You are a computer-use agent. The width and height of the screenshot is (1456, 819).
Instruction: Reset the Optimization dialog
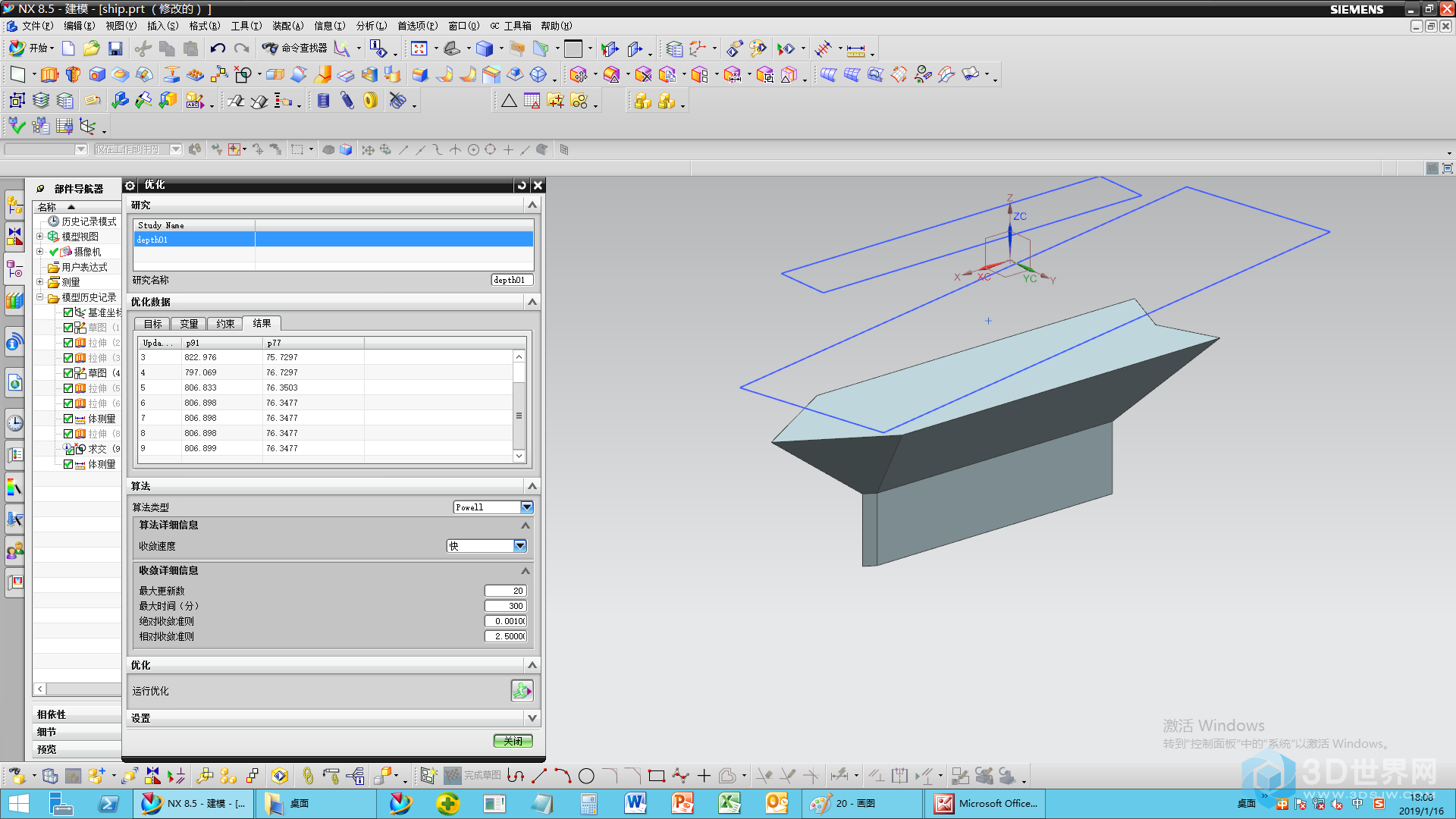point(522,185)
